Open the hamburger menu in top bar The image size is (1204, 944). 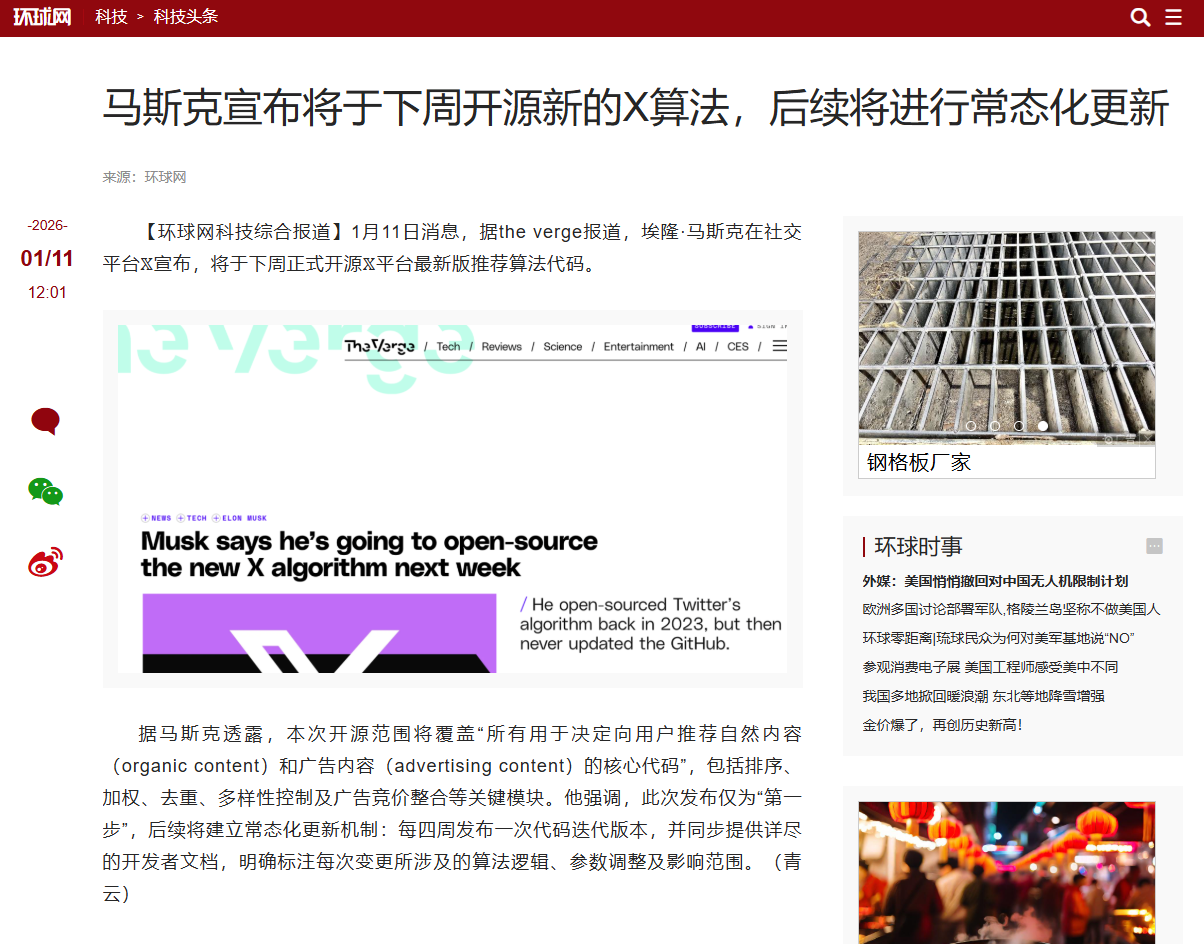1174,17
